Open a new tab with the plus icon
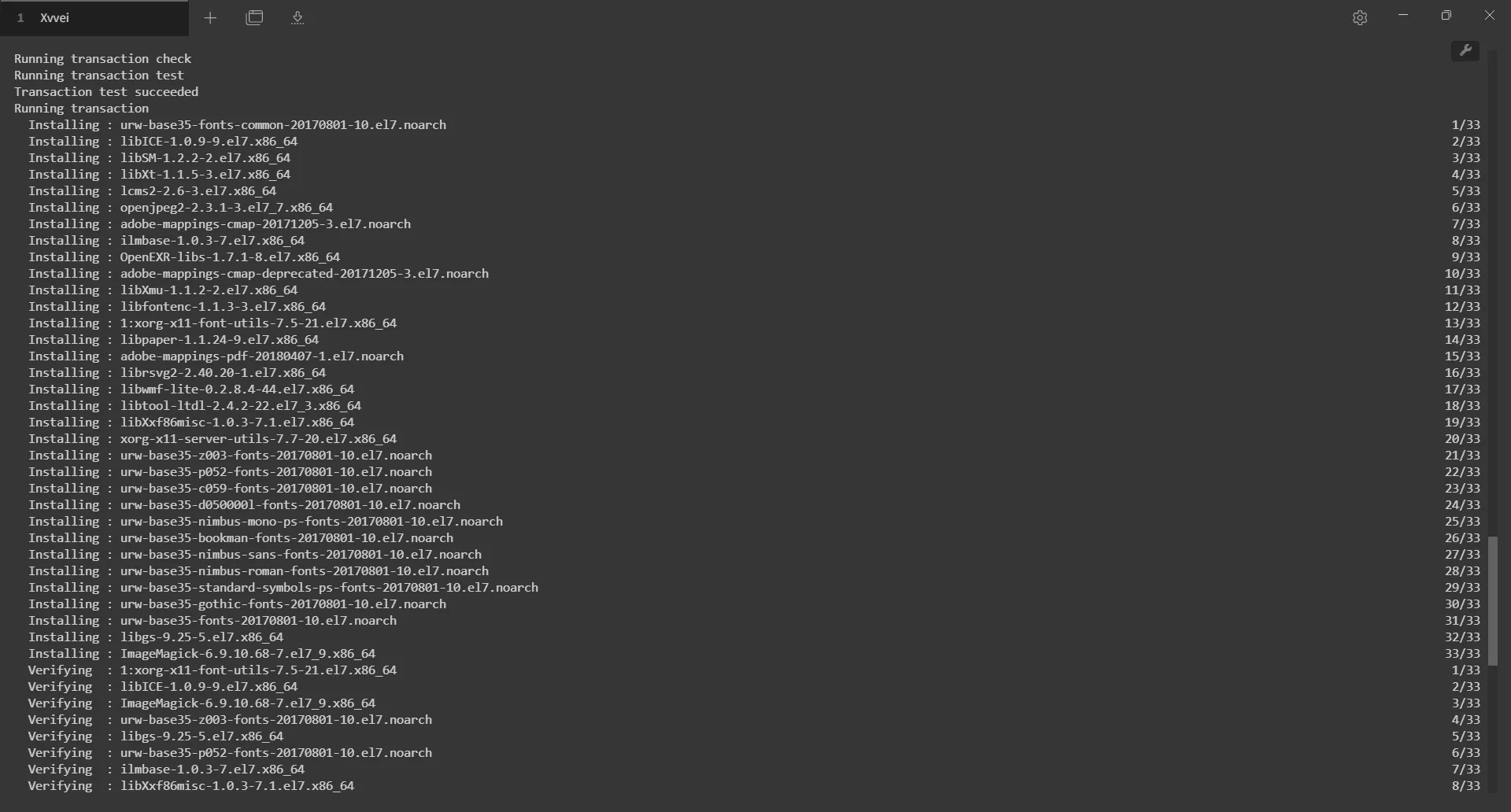This screenshot has height=812, width=1511. click(x=210, y=17)
